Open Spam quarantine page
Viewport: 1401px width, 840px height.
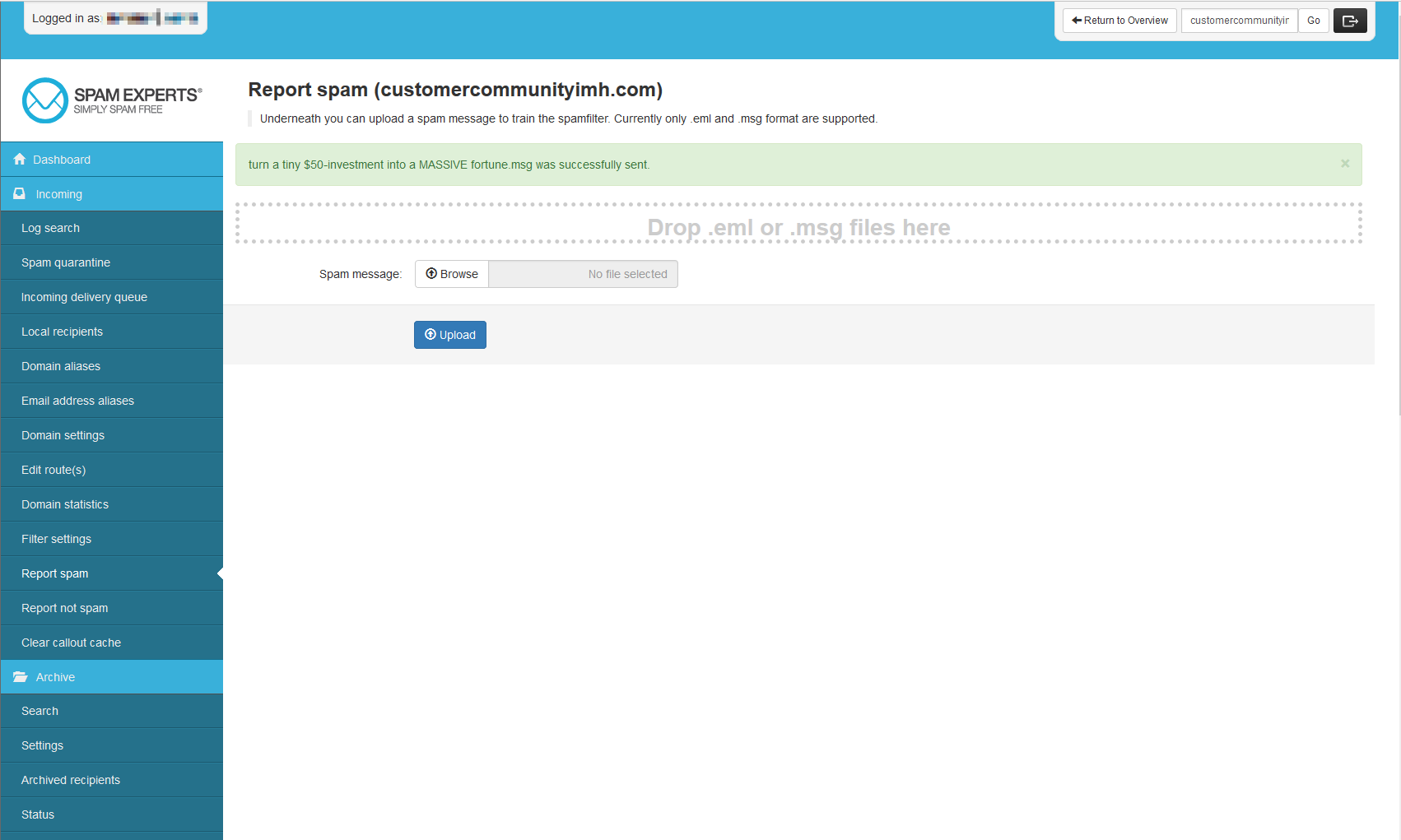pyautogui.click(x=66, y=262)
